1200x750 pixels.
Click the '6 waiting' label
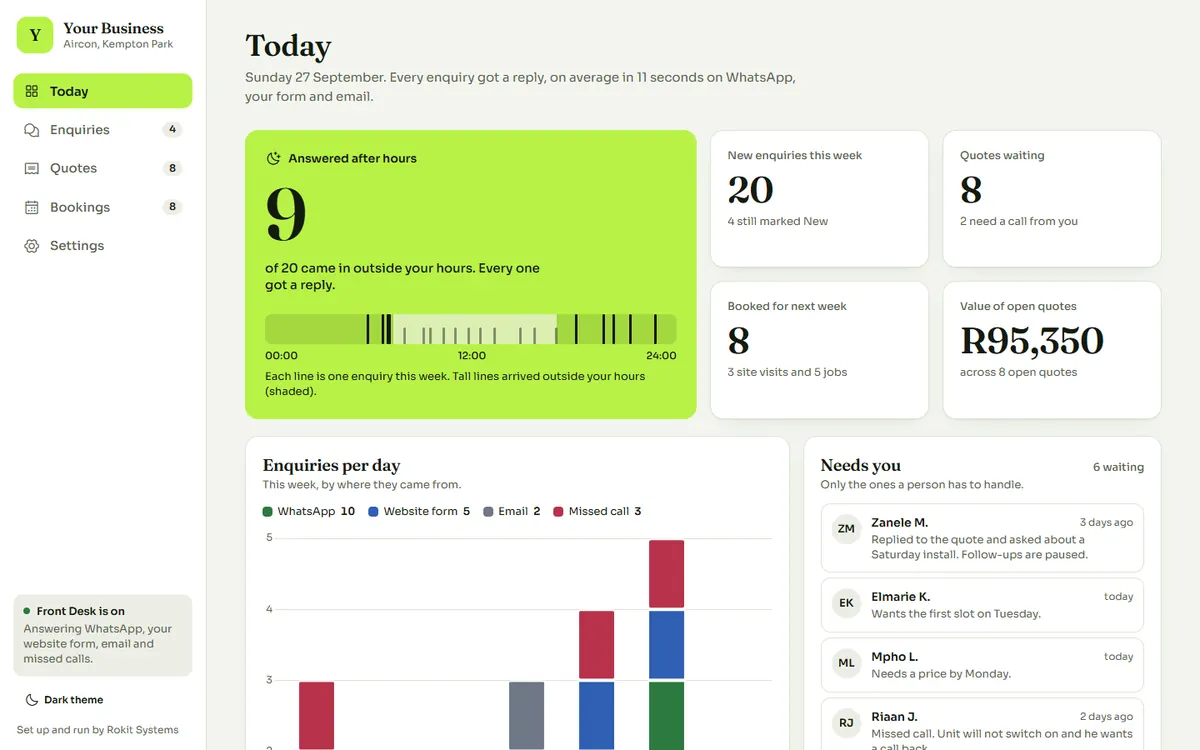tap(1118, 467)
